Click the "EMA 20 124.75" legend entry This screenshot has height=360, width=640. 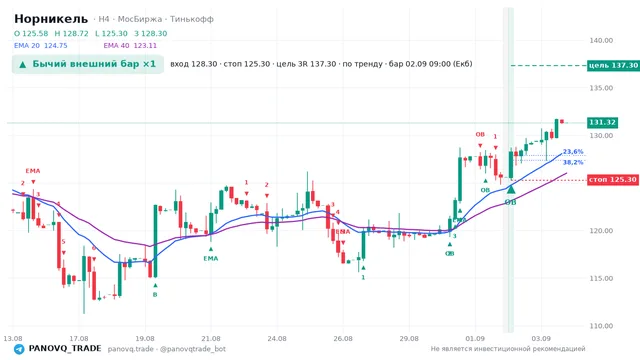pos(40,45)
